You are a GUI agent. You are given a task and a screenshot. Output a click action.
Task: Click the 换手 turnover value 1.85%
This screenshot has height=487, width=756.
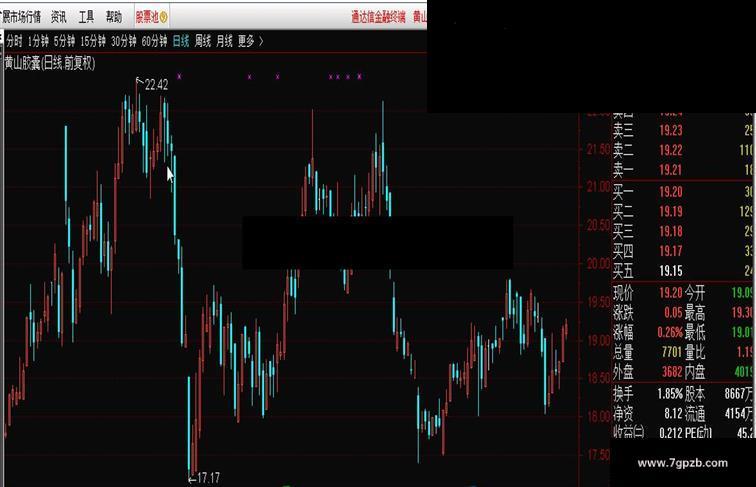point(670,394)
